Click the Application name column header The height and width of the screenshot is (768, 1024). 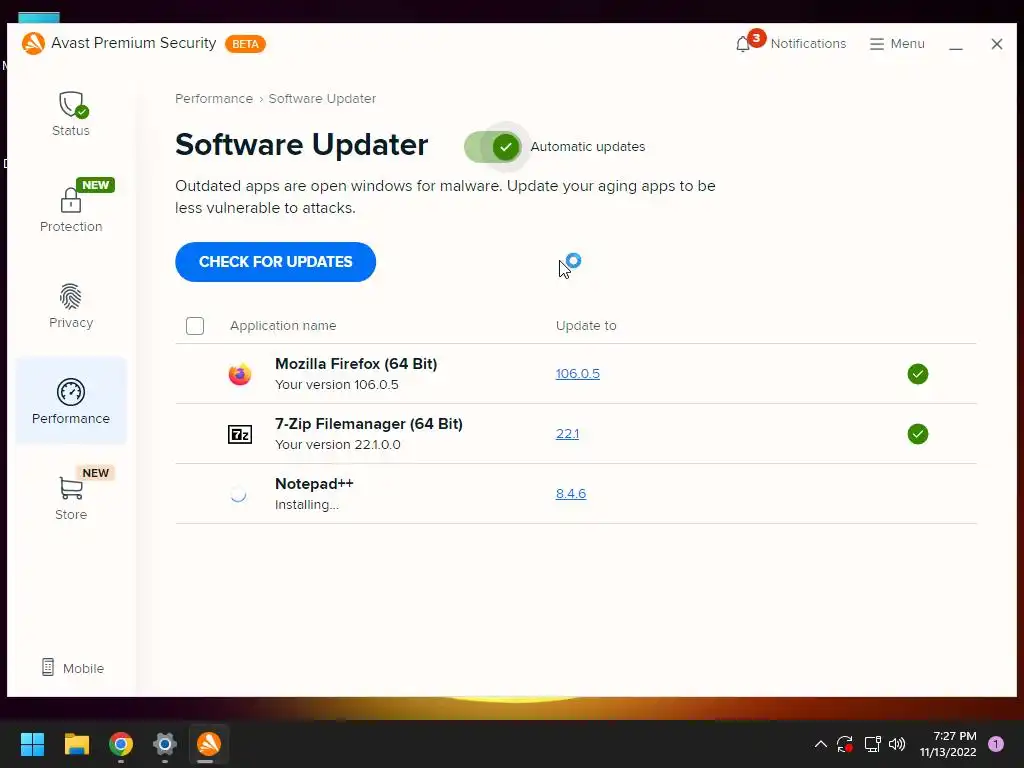click(x=283, y=325)
